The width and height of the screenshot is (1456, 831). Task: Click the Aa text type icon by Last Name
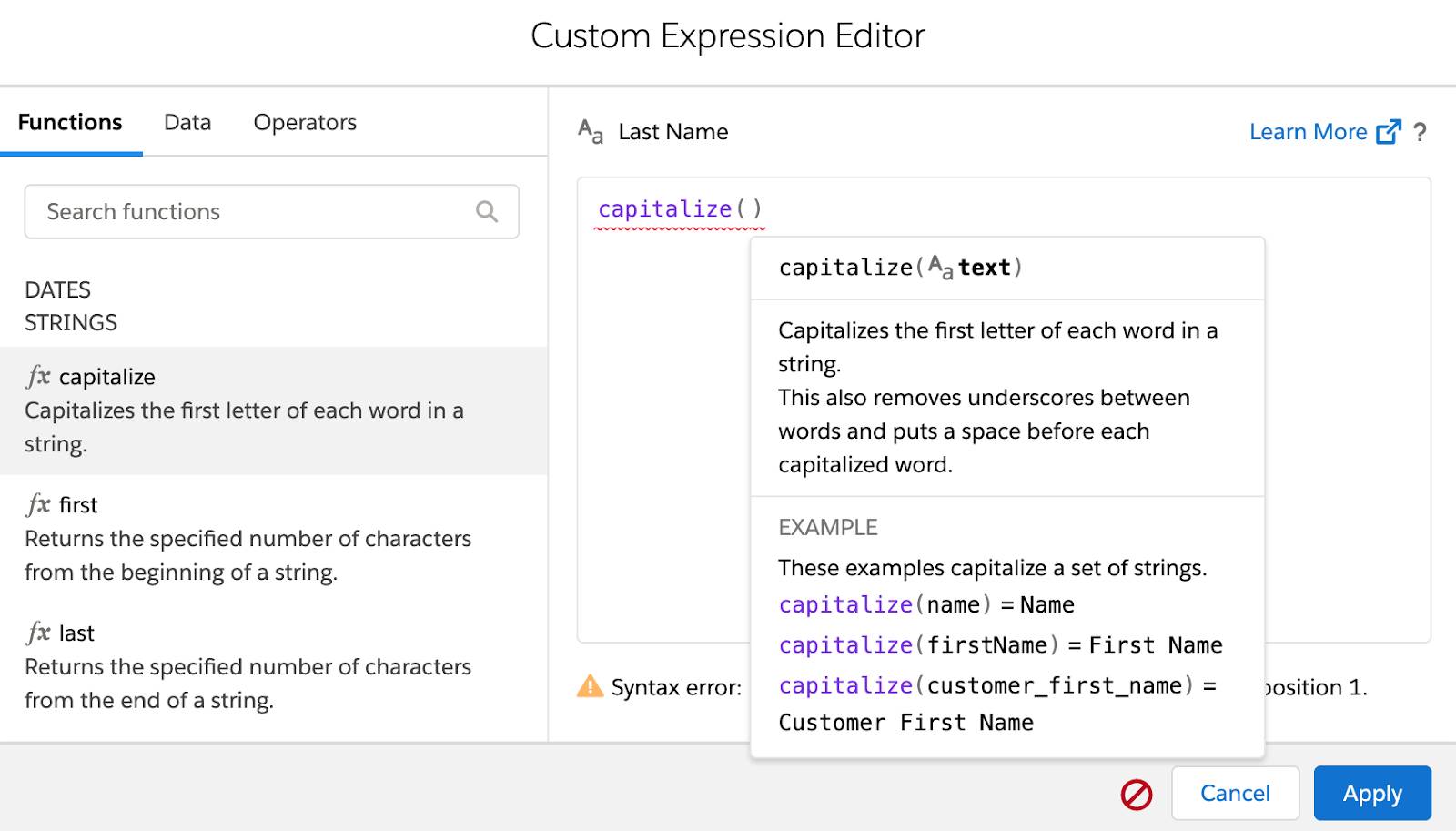pyautogui.click(x=591, y=132)
